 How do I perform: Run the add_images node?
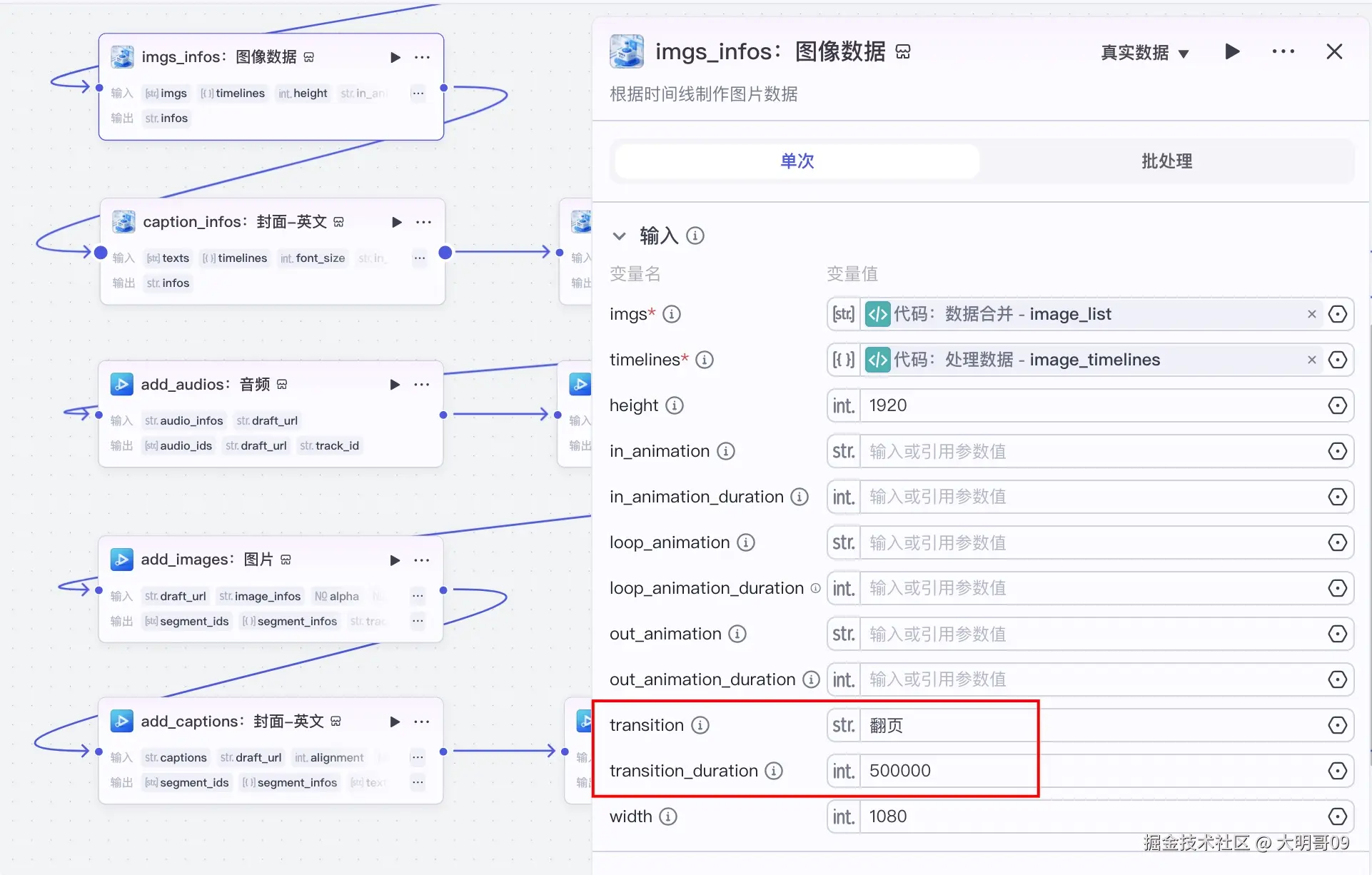coord(395,560)
